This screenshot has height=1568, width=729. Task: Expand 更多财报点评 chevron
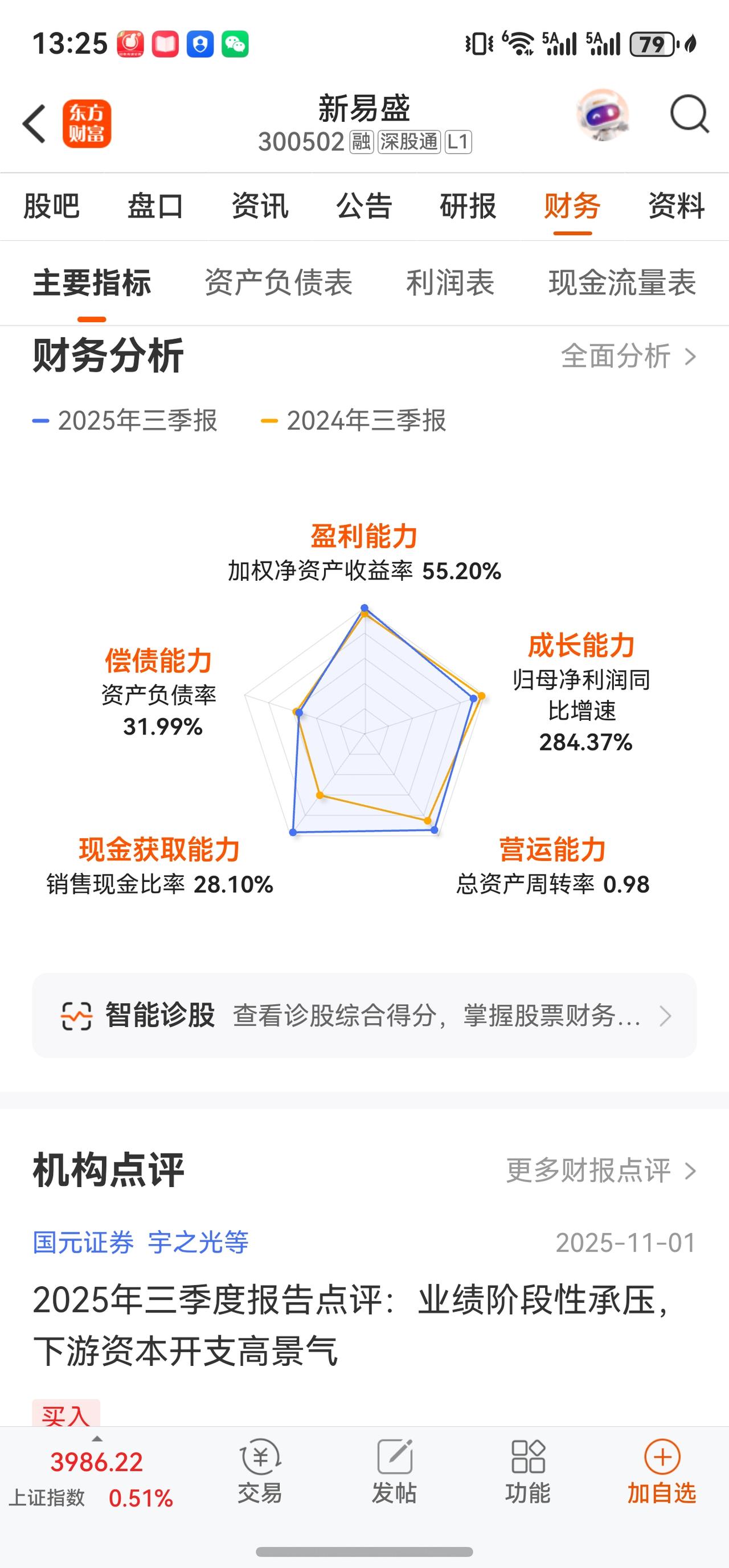pos(690,1171)
